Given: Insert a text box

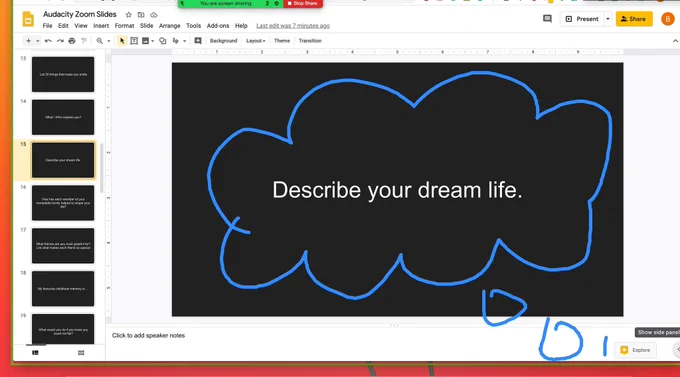Looking at the screenshot, I should [x=134, y=41].
